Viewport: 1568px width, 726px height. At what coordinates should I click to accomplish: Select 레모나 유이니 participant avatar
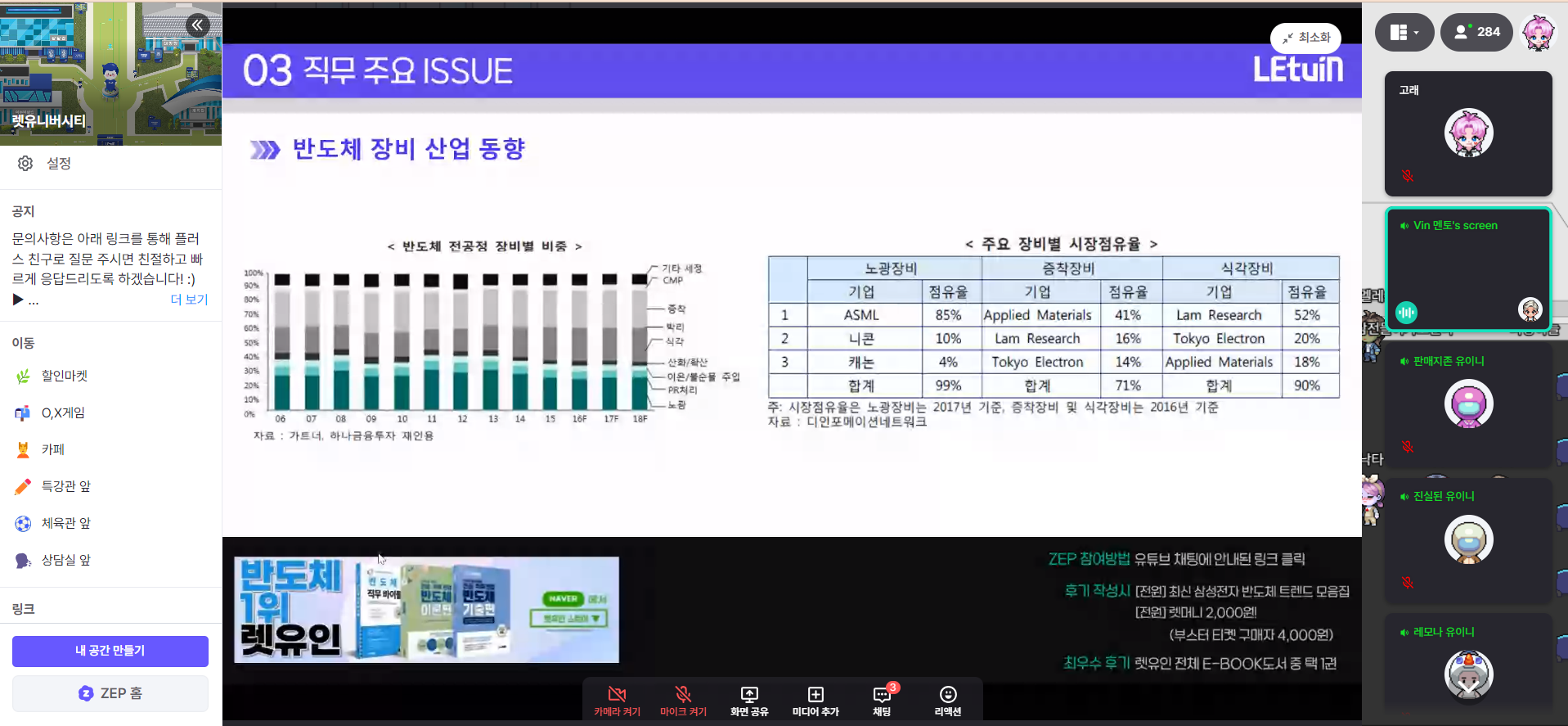coord(1468,675)
